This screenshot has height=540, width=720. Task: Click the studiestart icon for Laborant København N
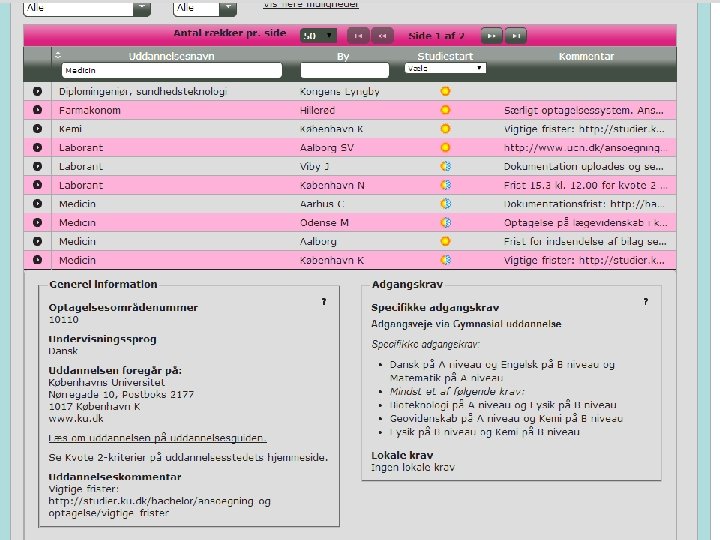pos(445,185)
